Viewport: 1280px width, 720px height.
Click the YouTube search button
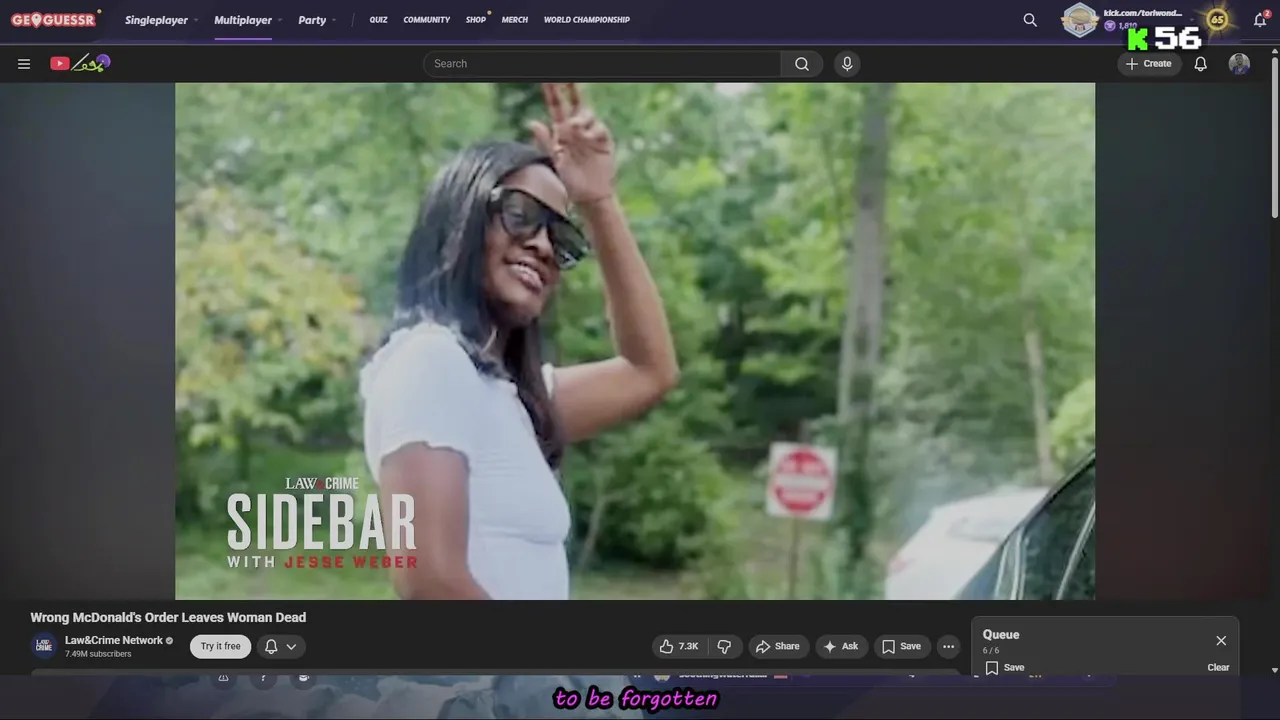[x=802, y=64]
